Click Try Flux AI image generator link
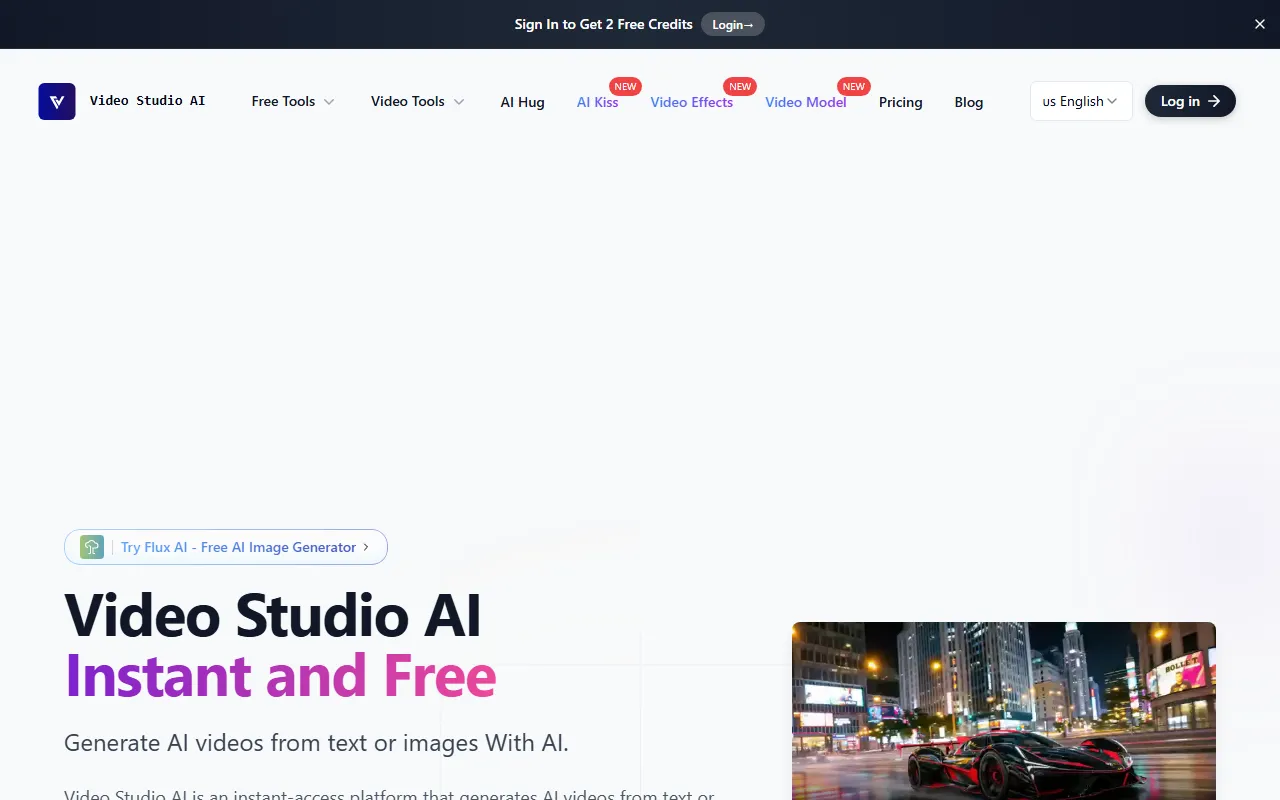Image resolution: width=1280 pixels, height=800 pixels. point(238,547)
